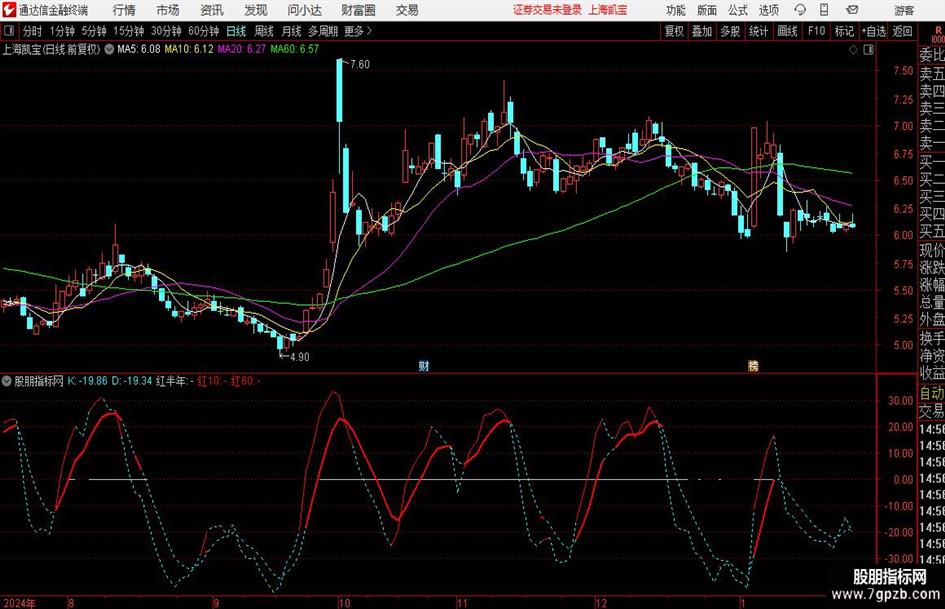
Task: Click the Tongdaxin red logo icon
Action: [8, 10]
